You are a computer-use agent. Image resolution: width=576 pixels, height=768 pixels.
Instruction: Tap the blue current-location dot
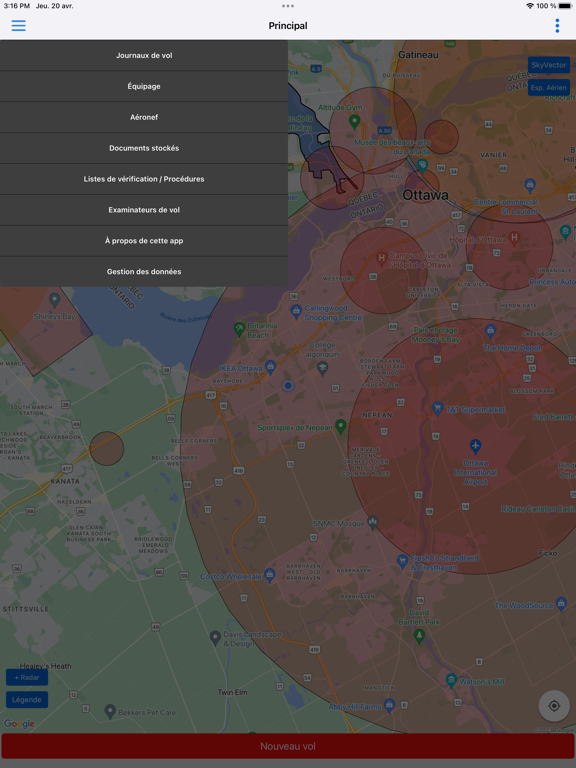pos(288,385)
